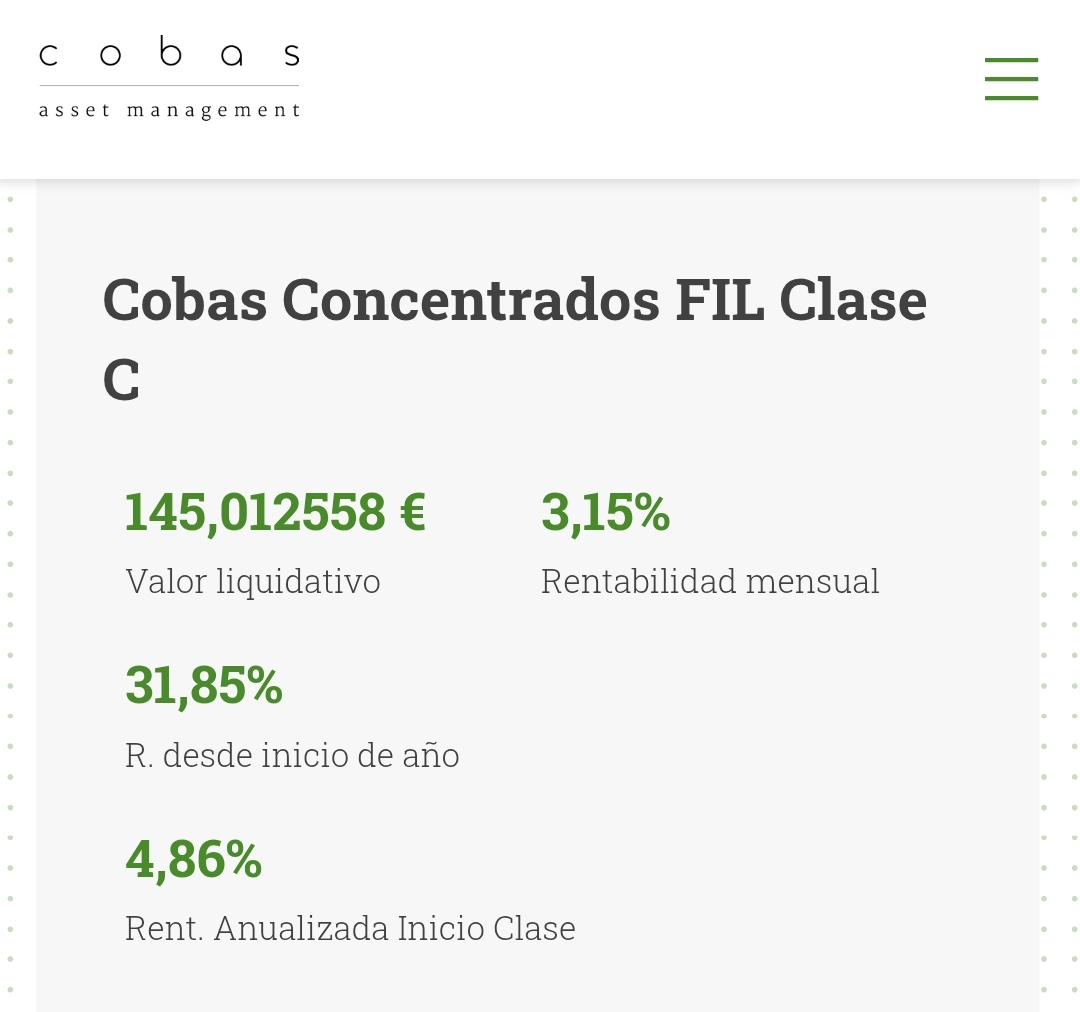Screen dimensions: 1080x1012
Task: Select the 'Cobas Concentrados FIL Clase' heading line
Action: point(514,300)
